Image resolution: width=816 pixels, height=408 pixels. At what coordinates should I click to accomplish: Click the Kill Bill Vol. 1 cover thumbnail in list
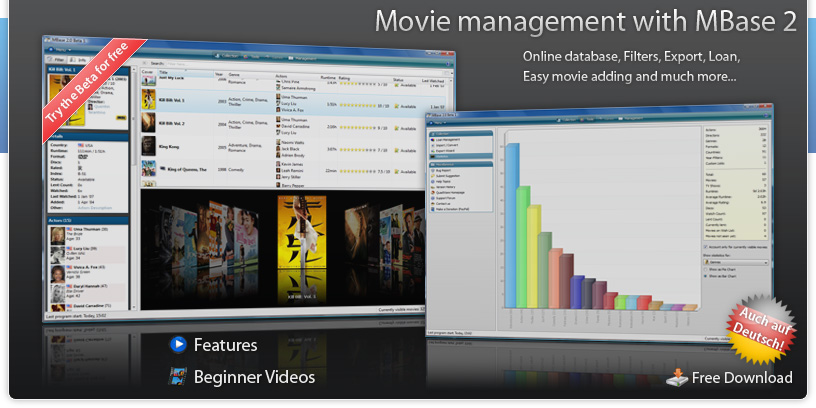(x=148, y=100)
